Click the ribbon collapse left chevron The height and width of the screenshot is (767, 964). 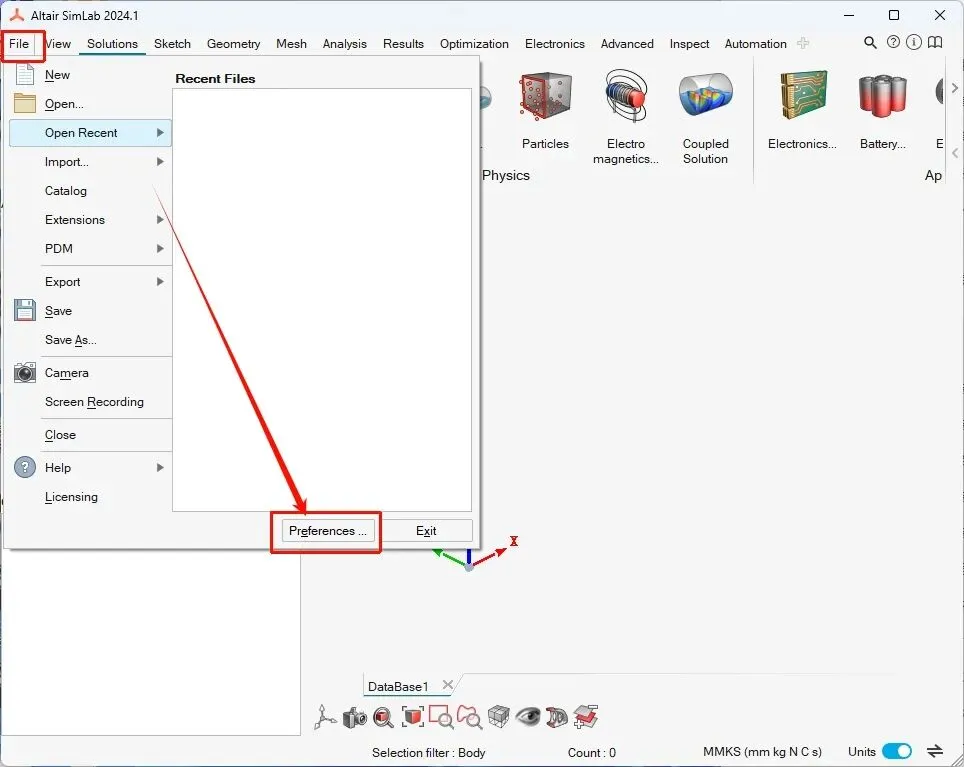click(x=954, y=152)
